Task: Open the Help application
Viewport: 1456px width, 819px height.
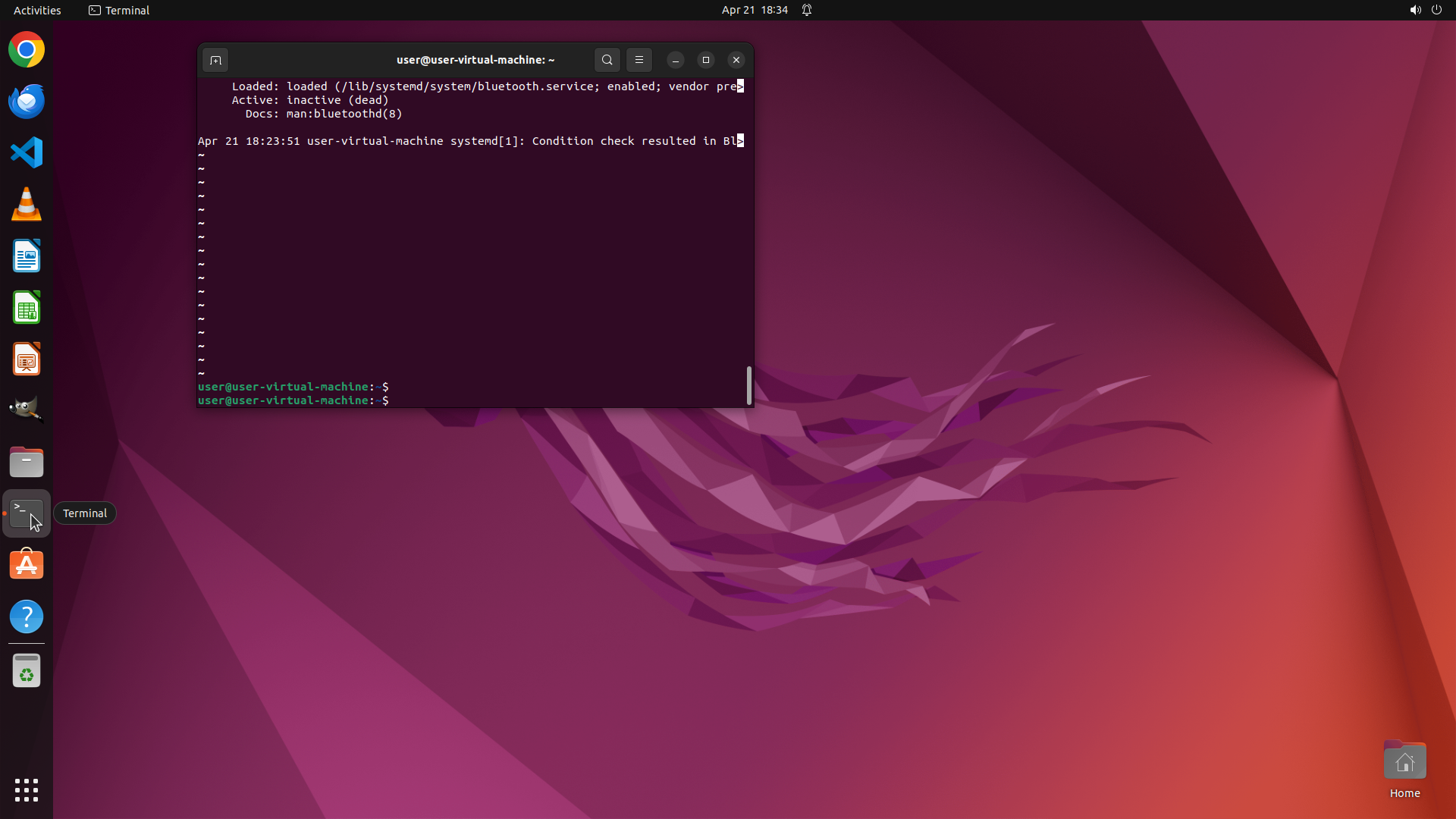Action: pyautogui.click(x=27, y=617)
